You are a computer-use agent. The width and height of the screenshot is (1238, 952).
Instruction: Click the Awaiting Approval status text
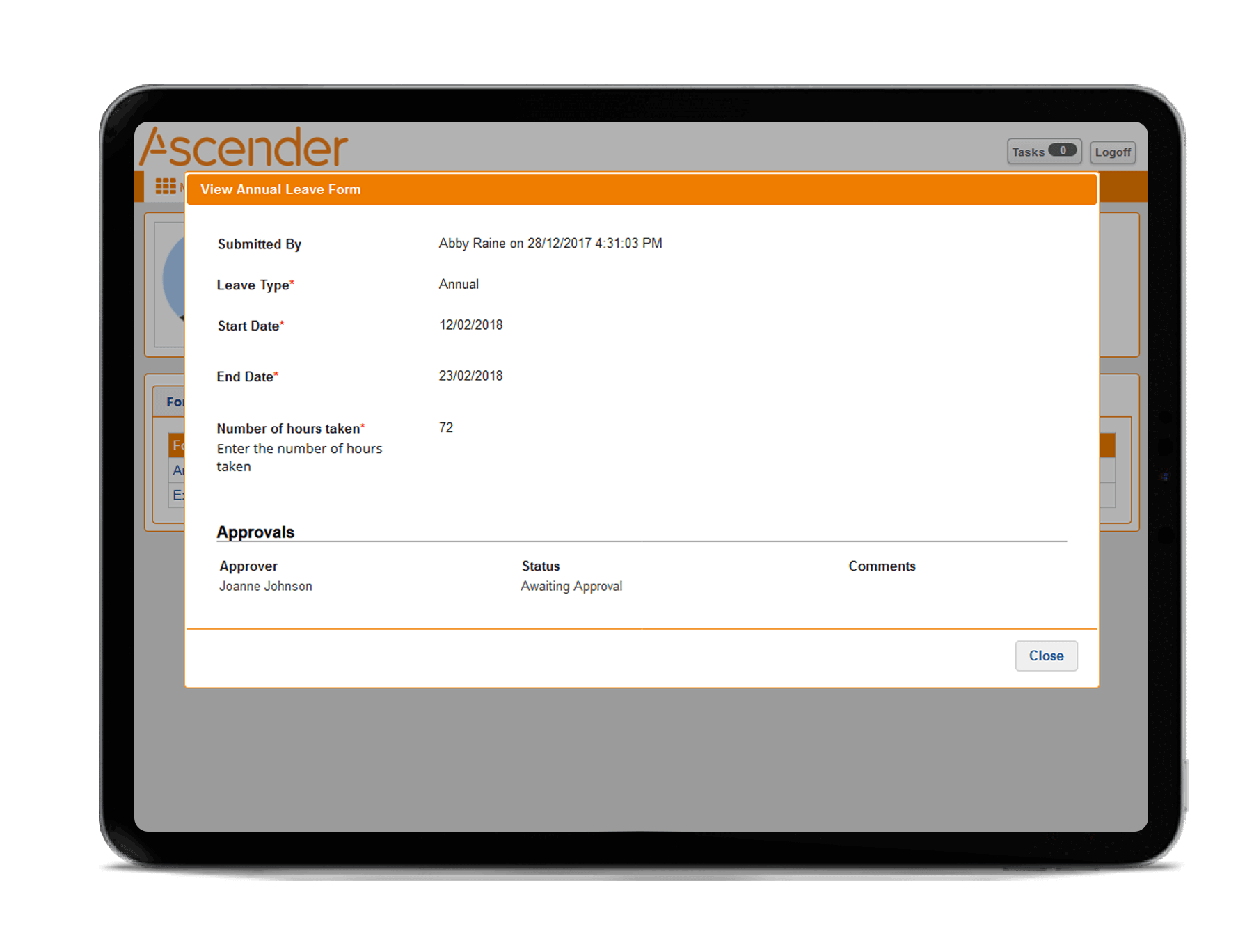(x=571, y=585)
